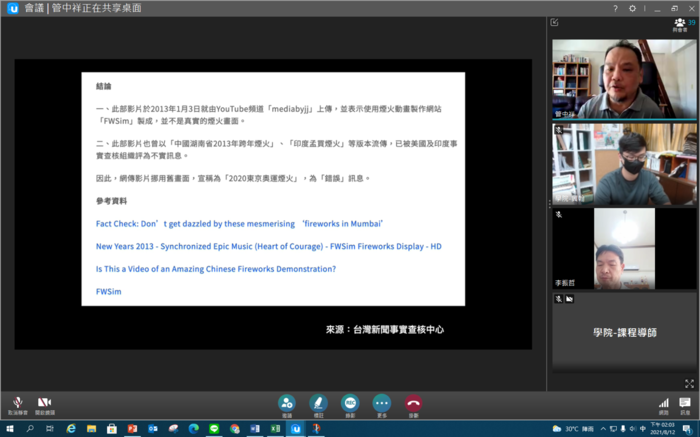The height and width of the screenshot is (437, 700).
Task: Open the invite participants button
Action: (287, 406)
